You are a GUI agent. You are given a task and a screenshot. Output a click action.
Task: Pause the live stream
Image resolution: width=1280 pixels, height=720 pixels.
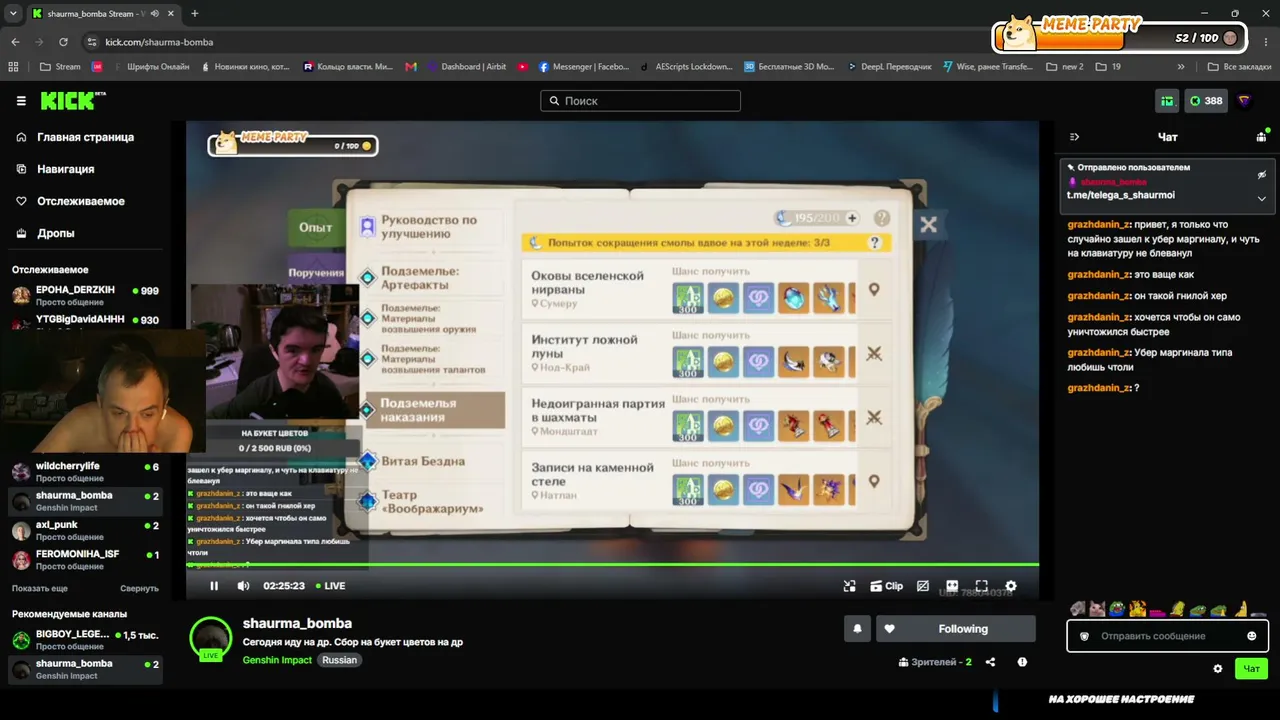click(x=214, y=586)
